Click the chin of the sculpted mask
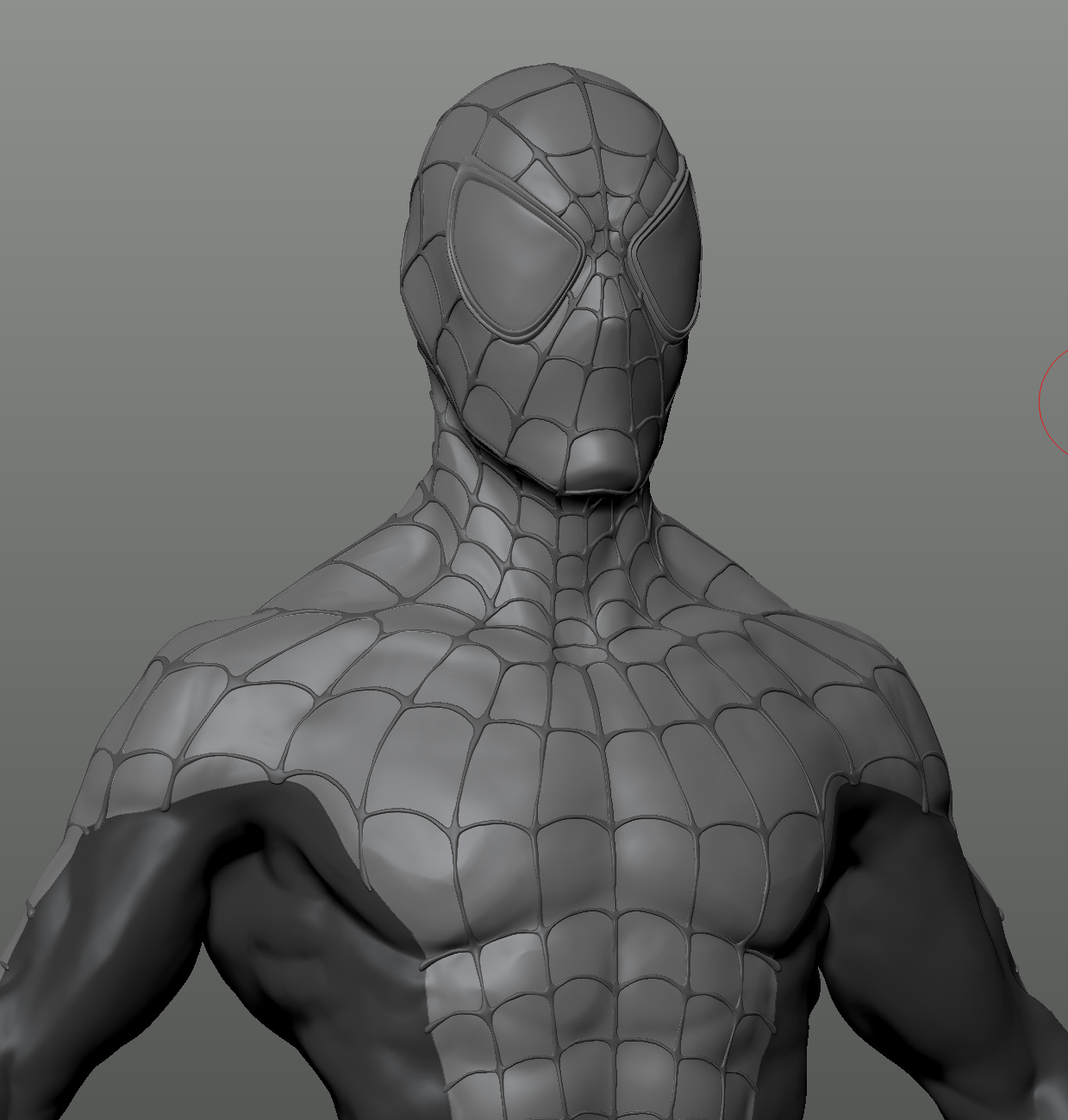Viewport: 1068px width, 1120px height. click(603, 463)
